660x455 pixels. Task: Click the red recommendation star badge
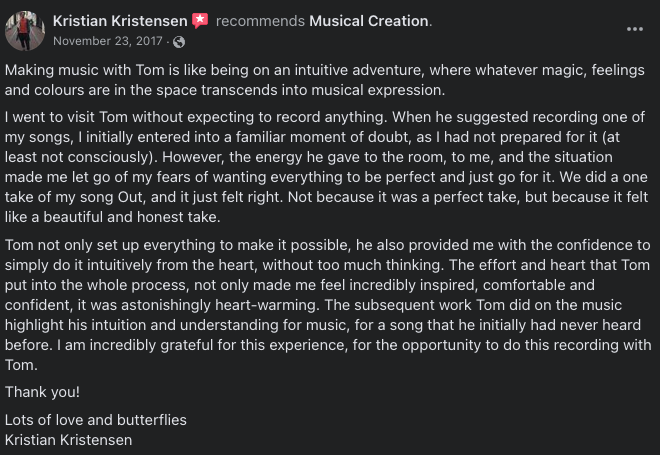coord(200,21)
